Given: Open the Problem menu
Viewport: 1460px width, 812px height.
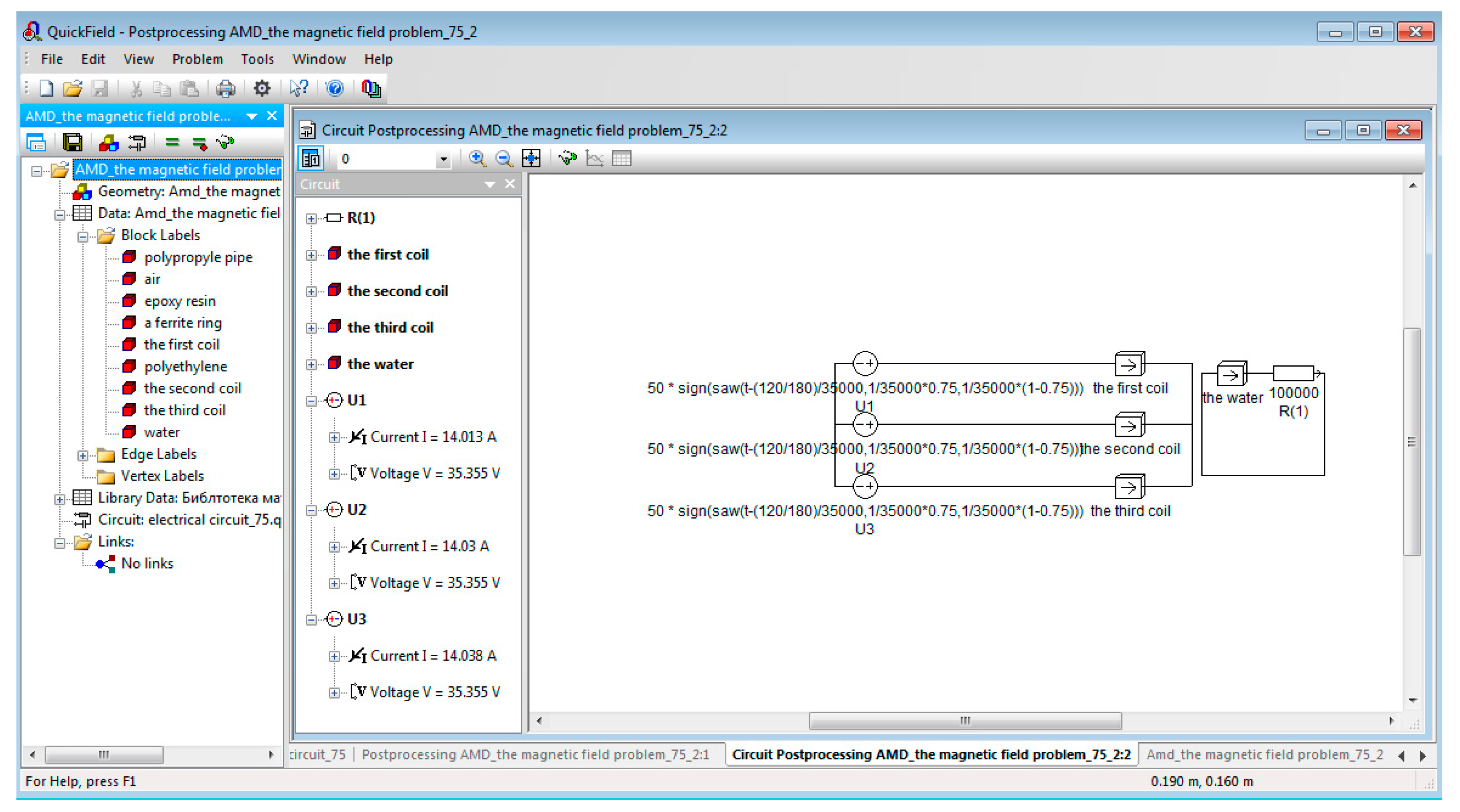Looking at the screenshot, I should tap(197, 59).
